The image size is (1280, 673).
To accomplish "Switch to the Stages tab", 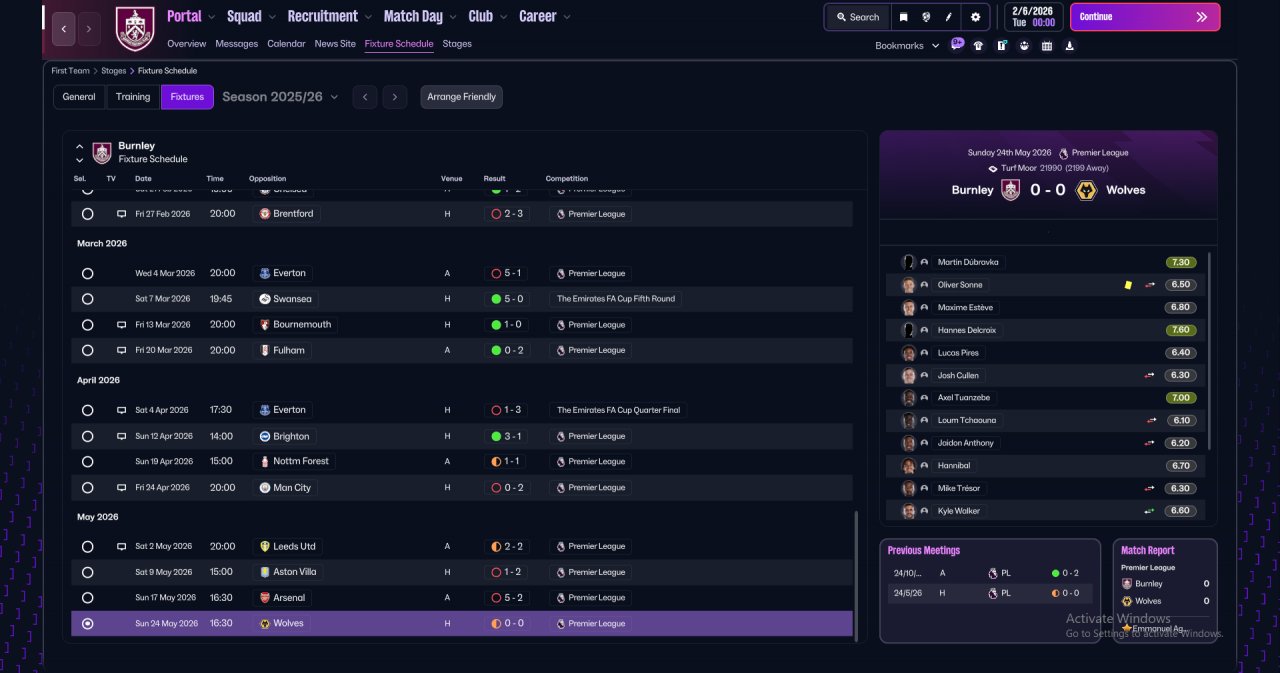I will (457, 44).
